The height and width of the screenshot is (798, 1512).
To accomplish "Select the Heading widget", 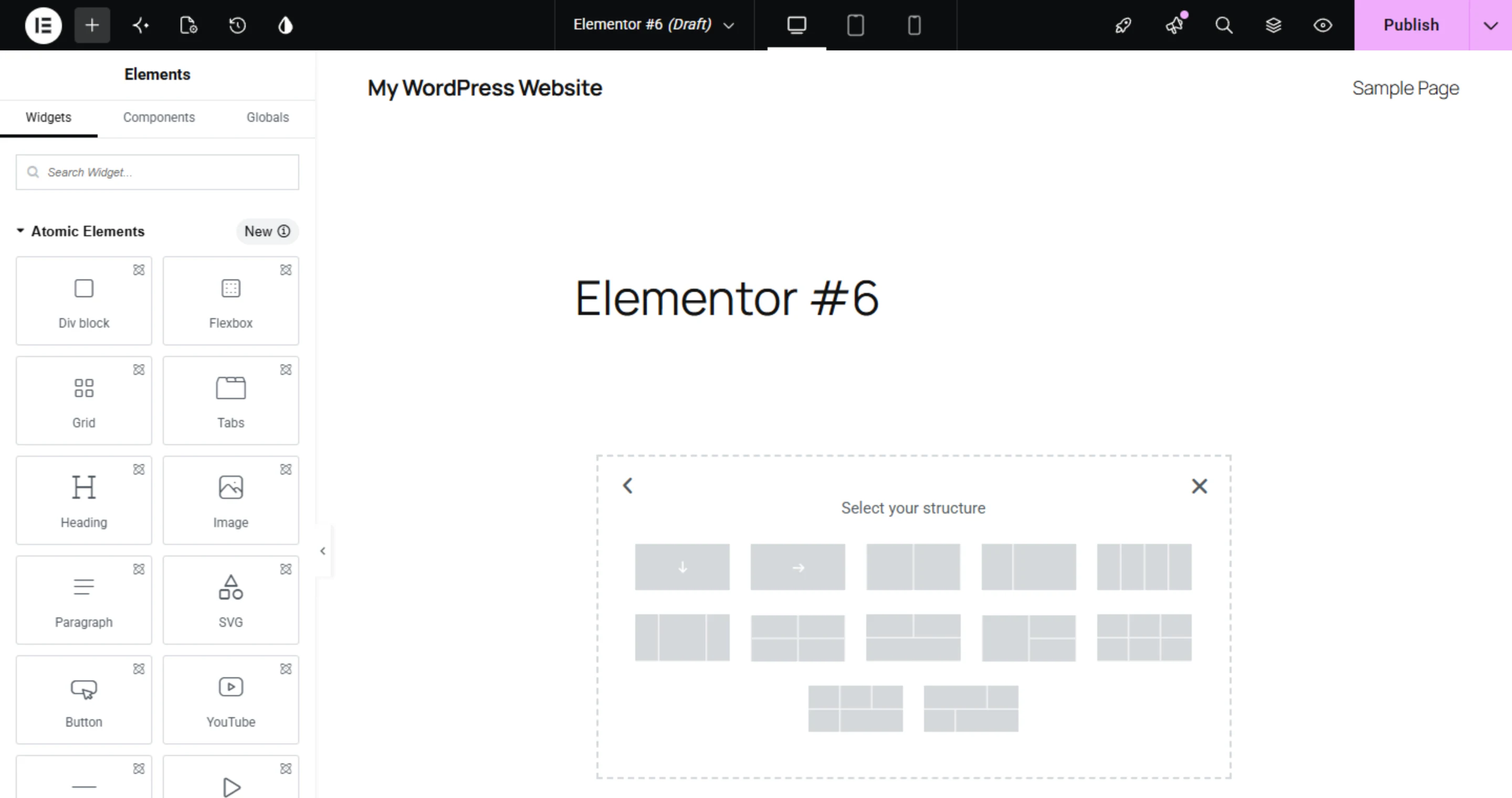I will click(84, 500).
